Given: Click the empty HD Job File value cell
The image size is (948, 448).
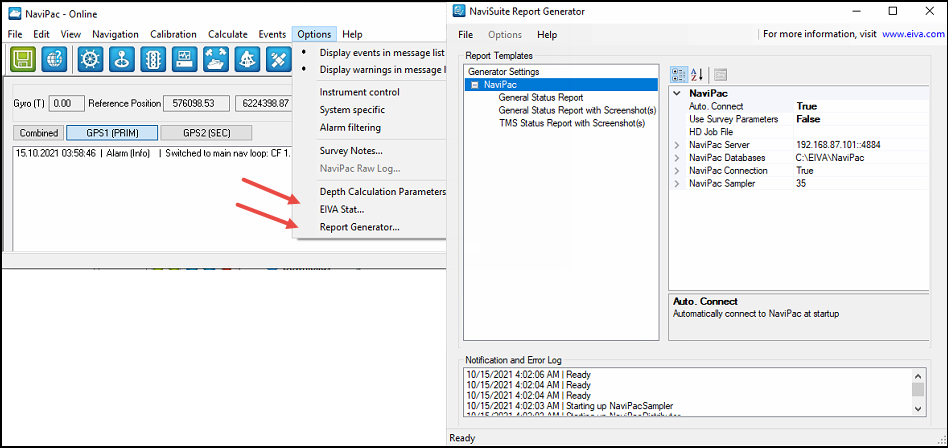Looking at the screenshot, I should point(861,132).
